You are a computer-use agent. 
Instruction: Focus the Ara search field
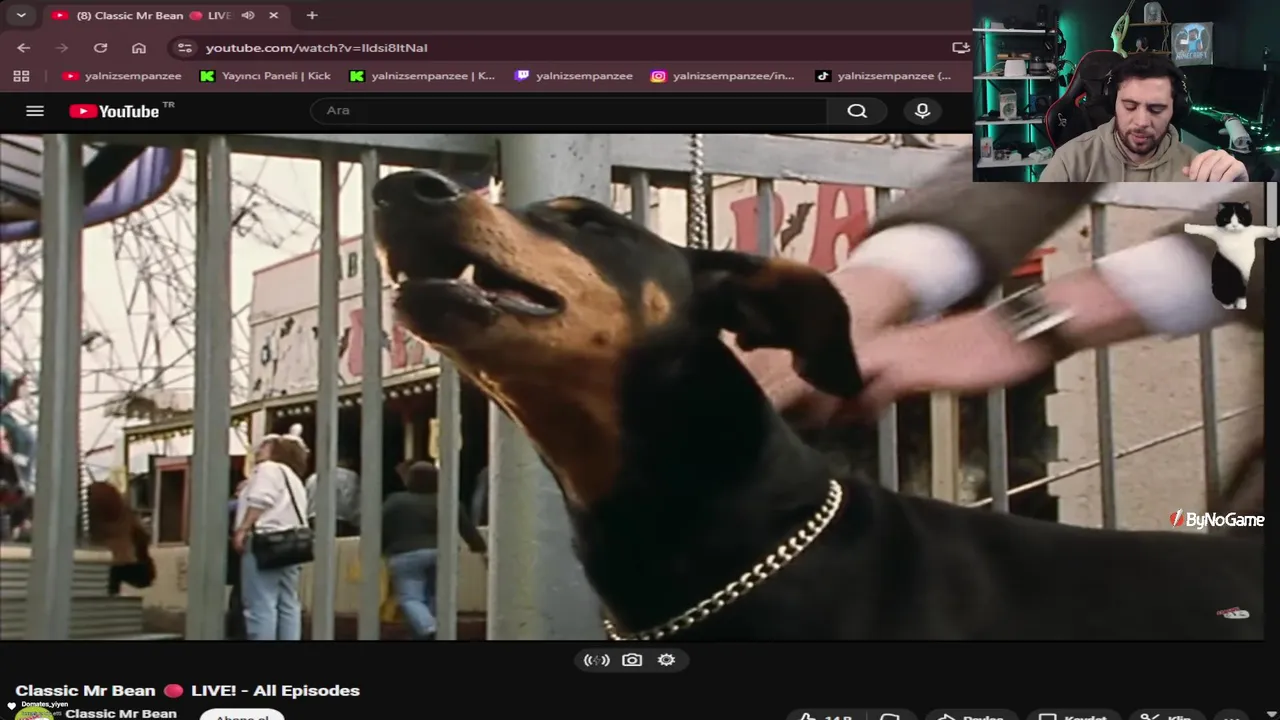point(568,110)
